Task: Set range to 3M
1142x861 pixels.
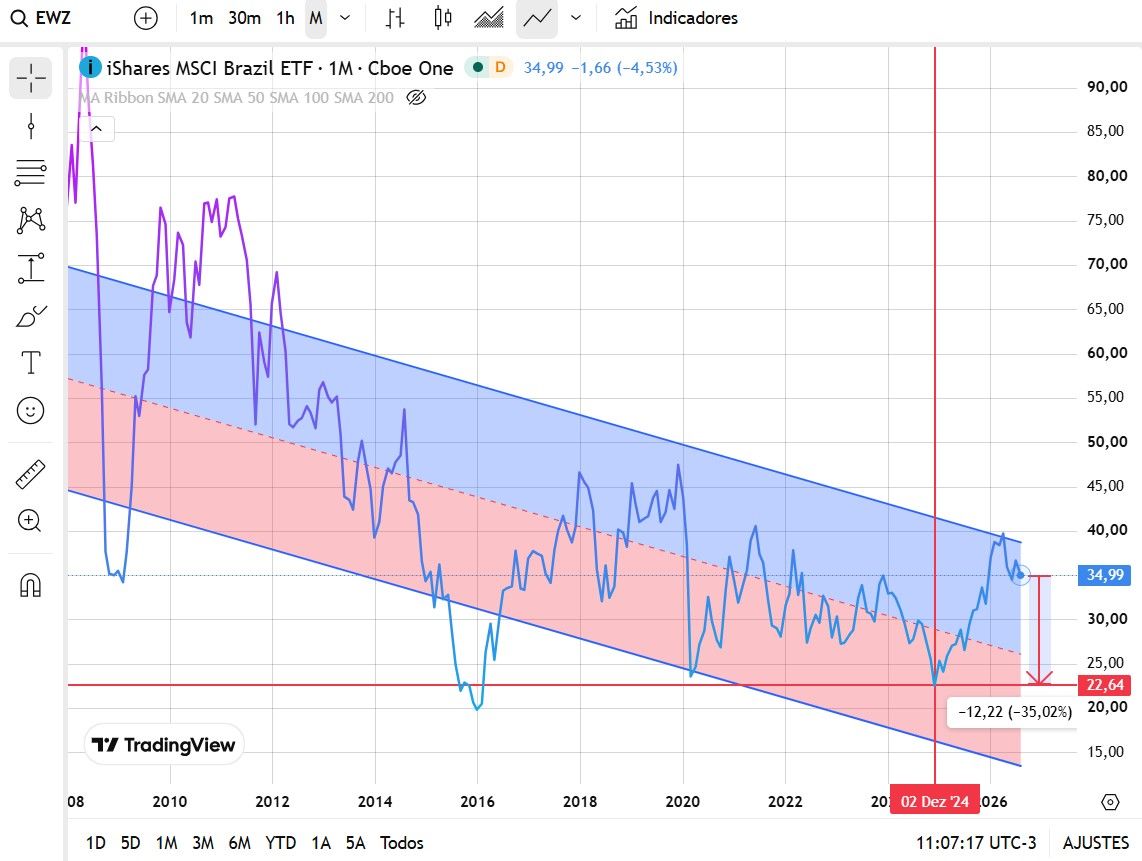Action: (202, 843)
